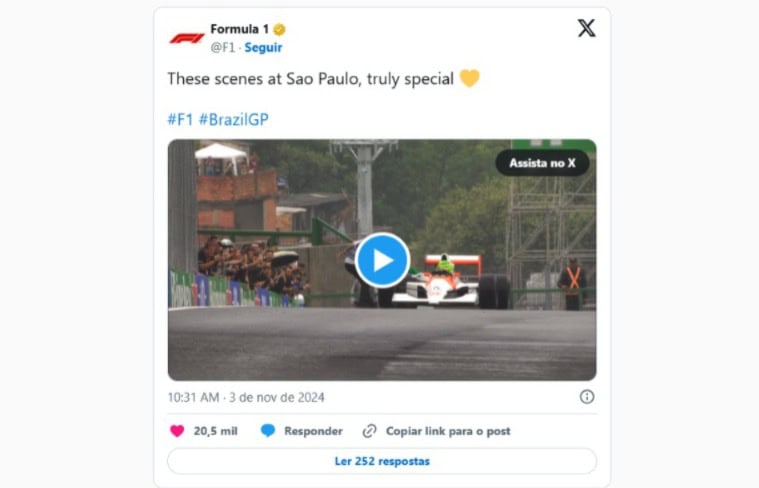Click Ler 252 respostas button
This screenshot has height=488, width=759.
tap(382, 461)
